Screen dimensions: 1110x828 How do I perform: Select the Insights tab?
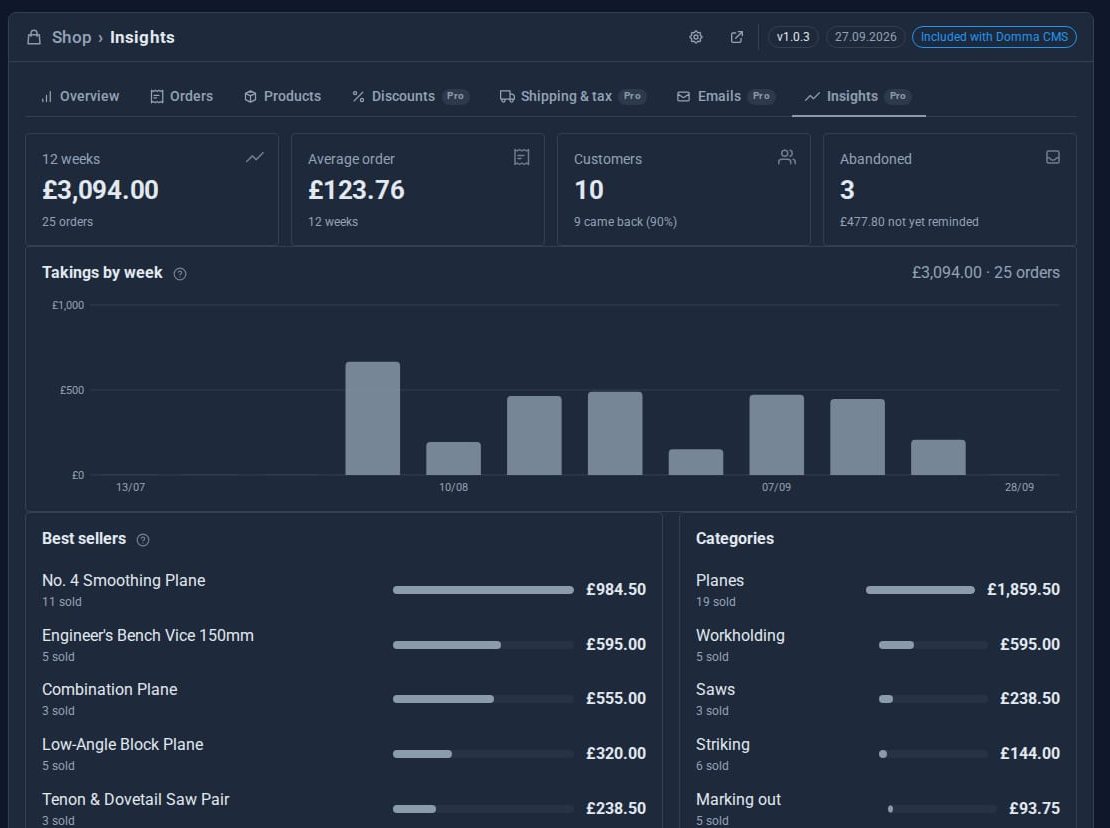pyautogui.click(x=858, y=96)
